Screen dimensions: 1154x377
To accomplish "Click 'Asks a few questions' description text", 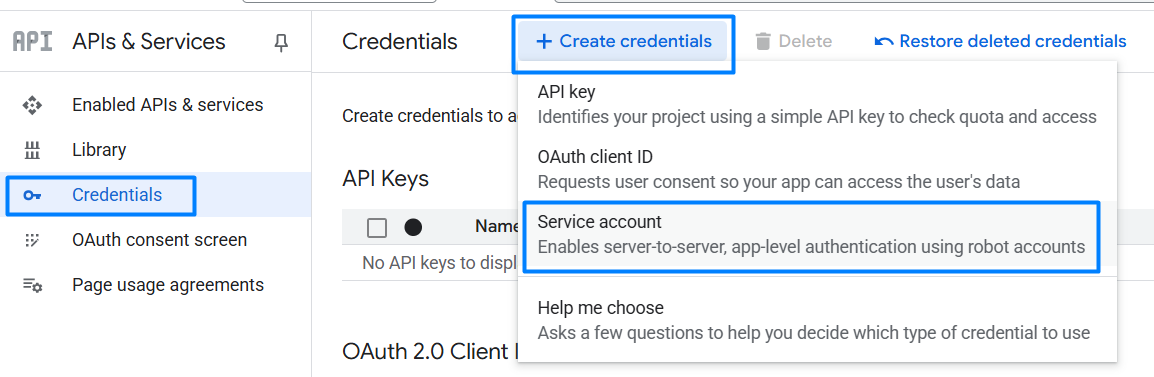I will coord(814,333).
